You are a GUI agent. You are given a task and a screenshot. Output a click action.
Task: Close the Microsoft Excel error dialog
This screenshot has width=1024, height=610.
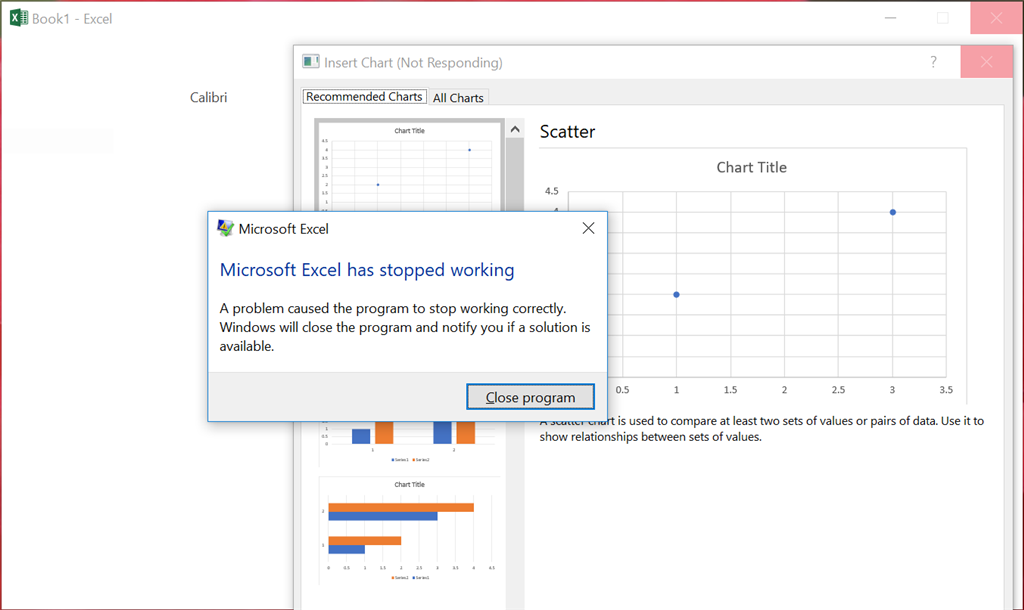point(588,228)
